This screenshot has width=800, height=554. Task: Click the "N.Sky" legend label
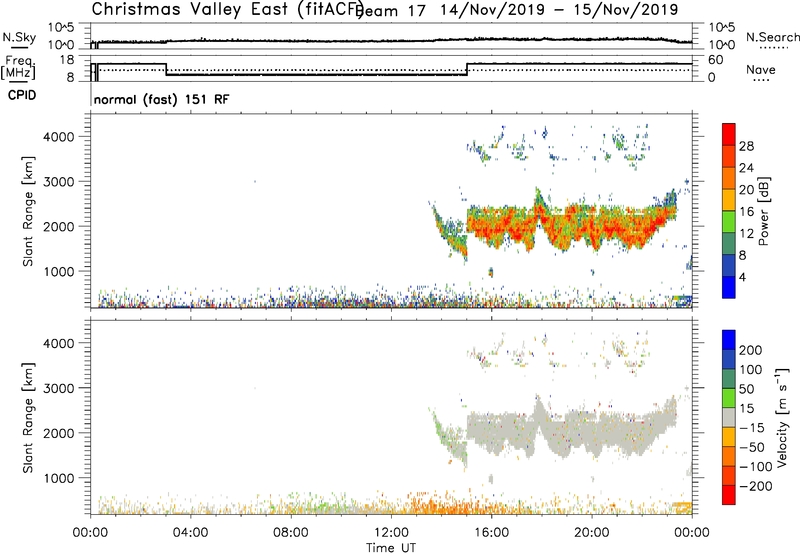pyautogui.click(x=19, y=37)
